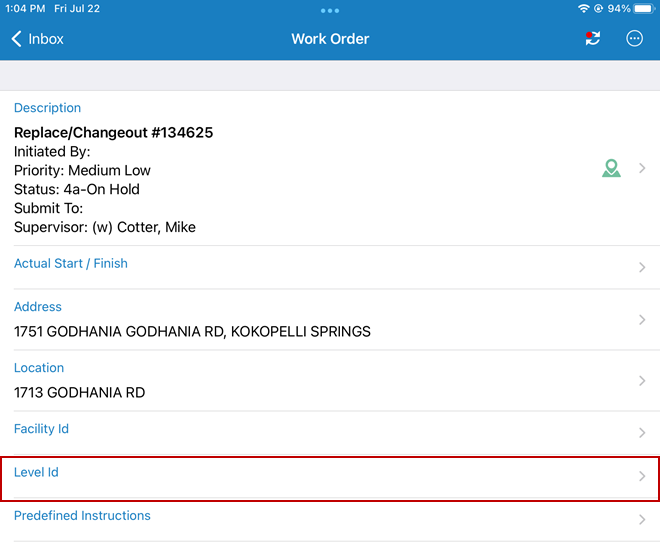Tap the orientation lock status icon
The image size is (660, 548).
click(598, 8)
